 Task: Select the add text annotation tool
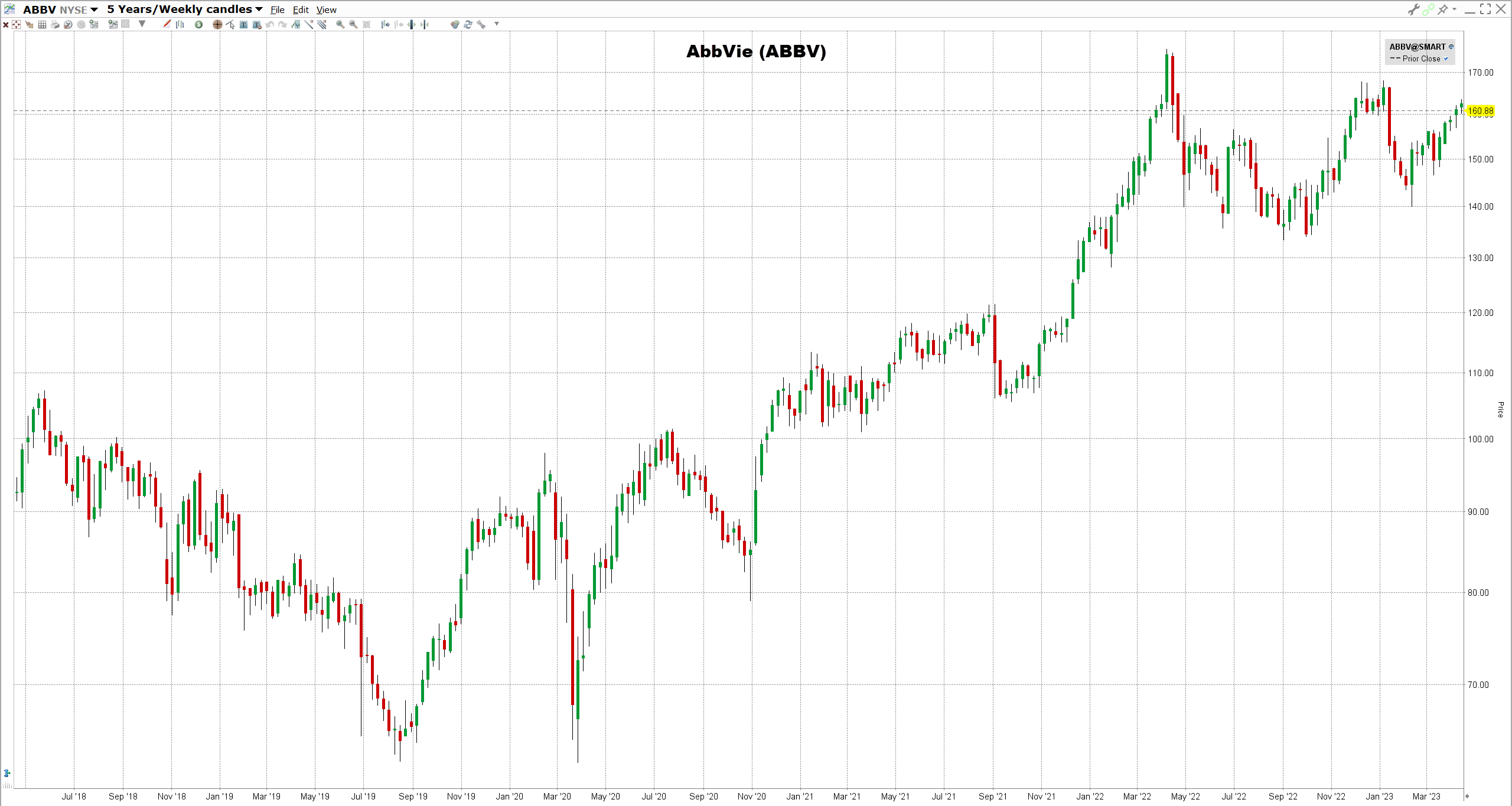point(243,25)
